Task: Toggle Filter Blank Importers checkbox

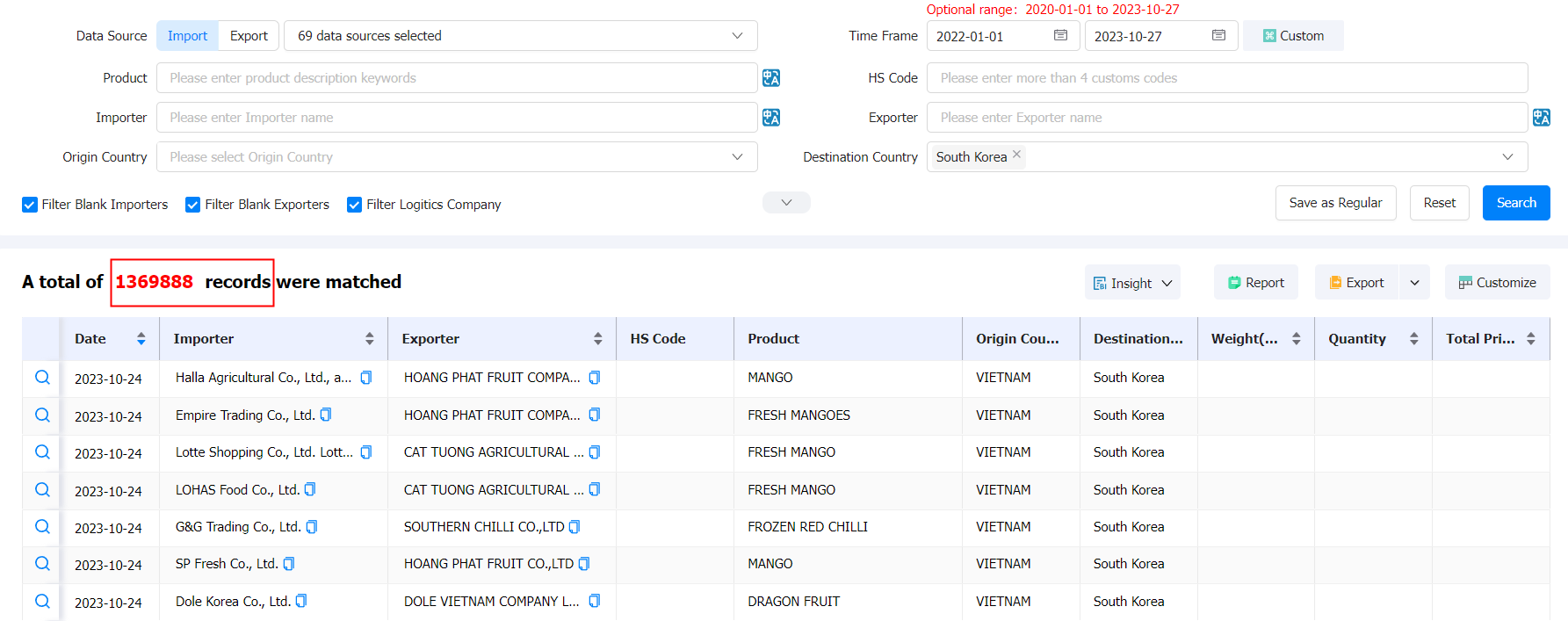Action: [30, 205]
